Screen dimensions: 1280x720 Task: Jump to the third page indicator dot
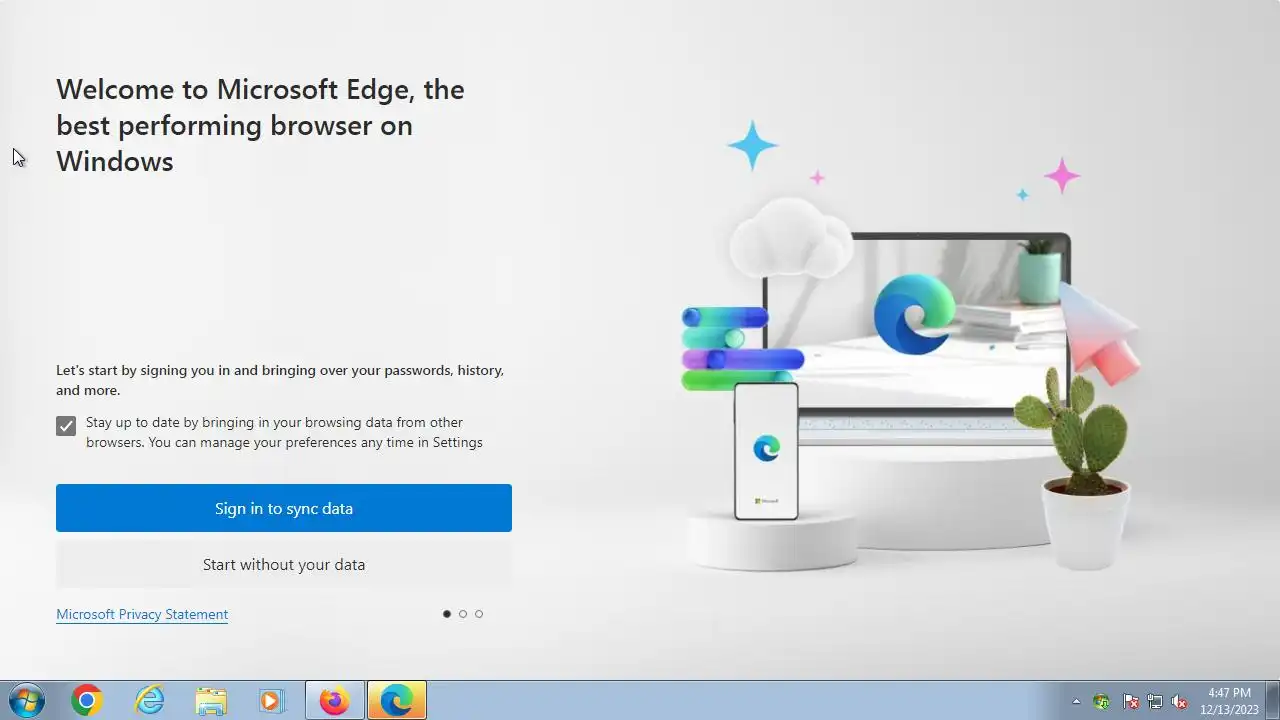tap(479, 614)
